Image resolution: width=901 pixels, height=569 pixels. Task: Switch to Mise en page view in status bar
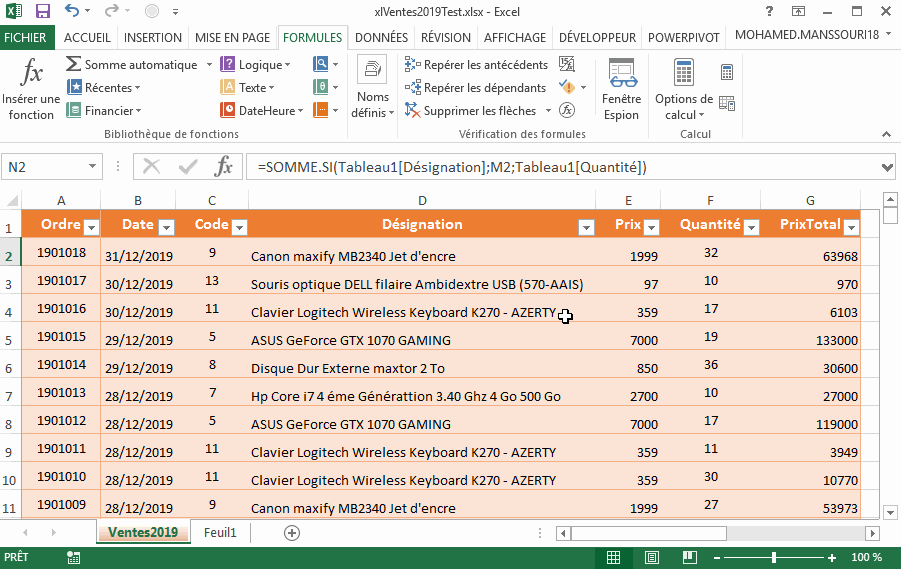point(652,557)
